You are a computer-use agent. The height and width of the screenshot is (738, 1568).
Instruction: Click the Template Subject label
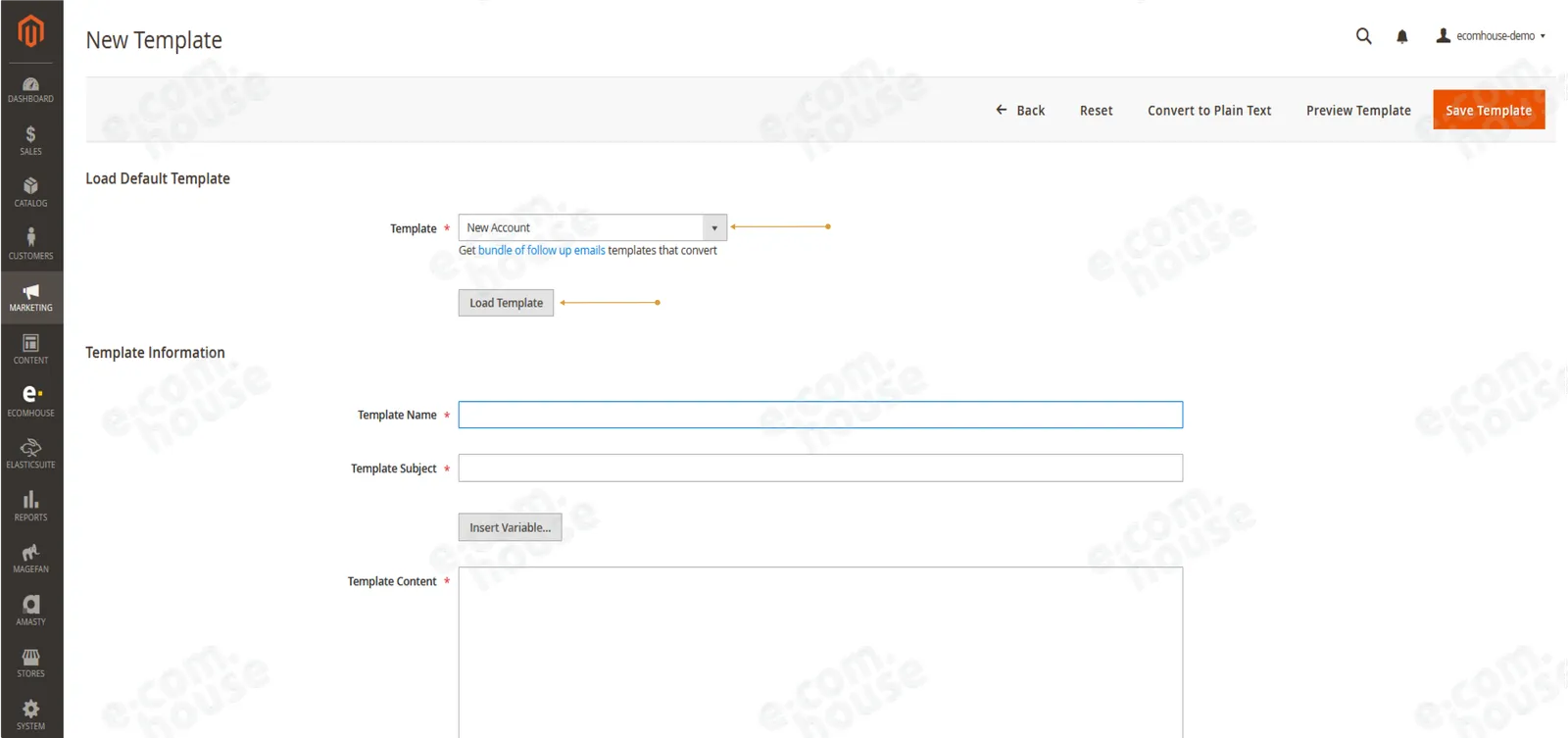click(394, 468)
